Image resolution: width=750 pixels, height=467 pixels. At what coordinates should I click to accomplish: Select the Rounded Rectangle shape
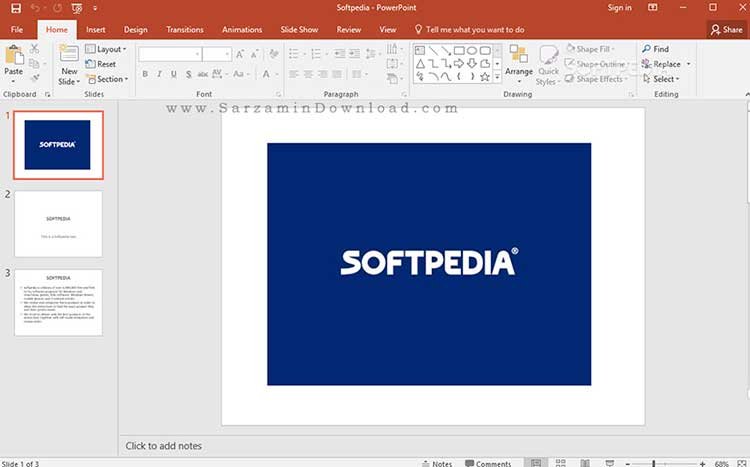[485, 50]
